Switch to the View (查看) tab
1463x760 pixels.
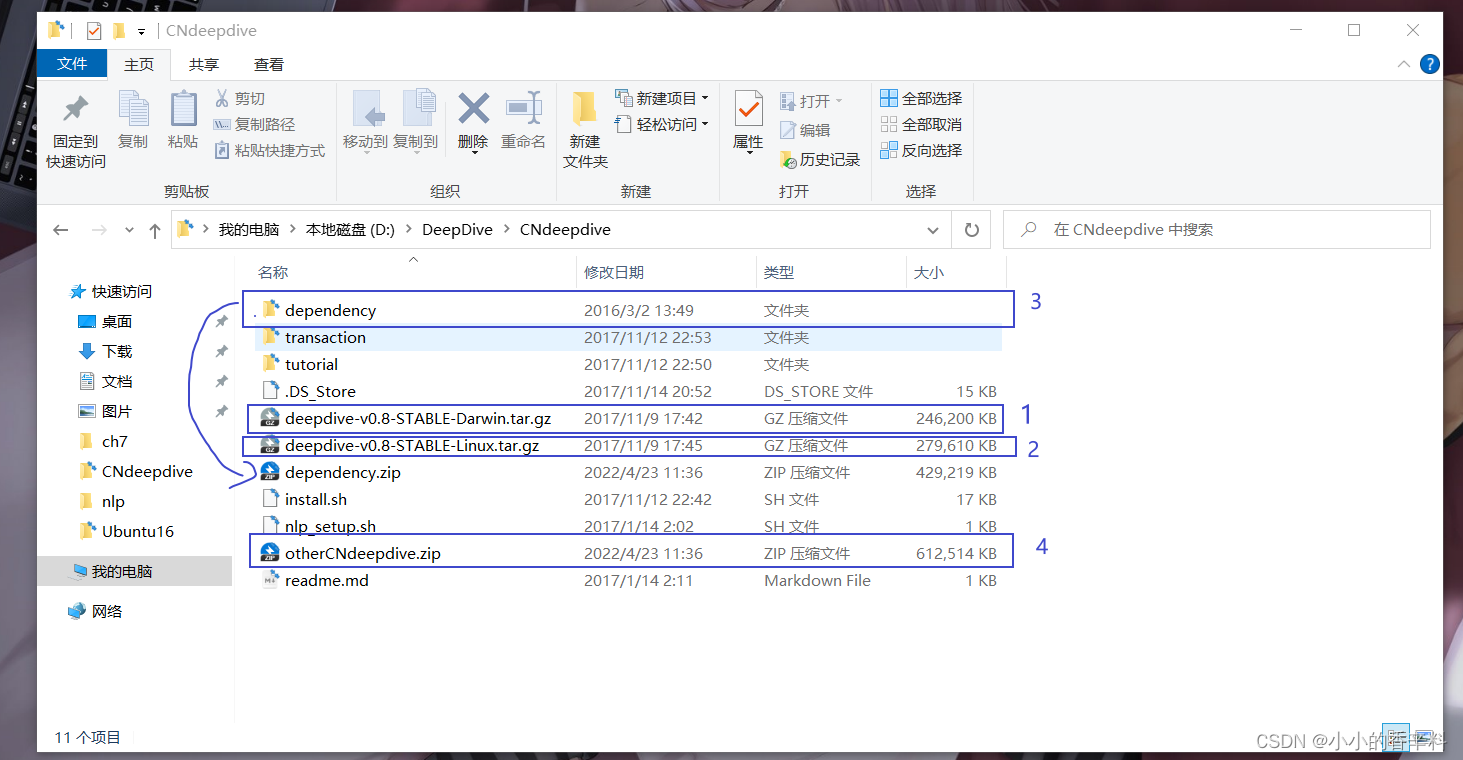pos(268,64)
